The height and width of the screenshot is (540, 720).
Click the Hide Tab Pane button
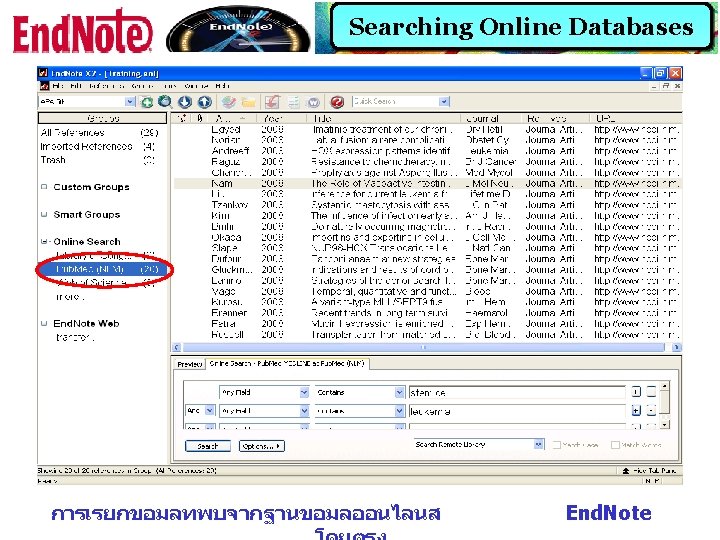(649, 471)
